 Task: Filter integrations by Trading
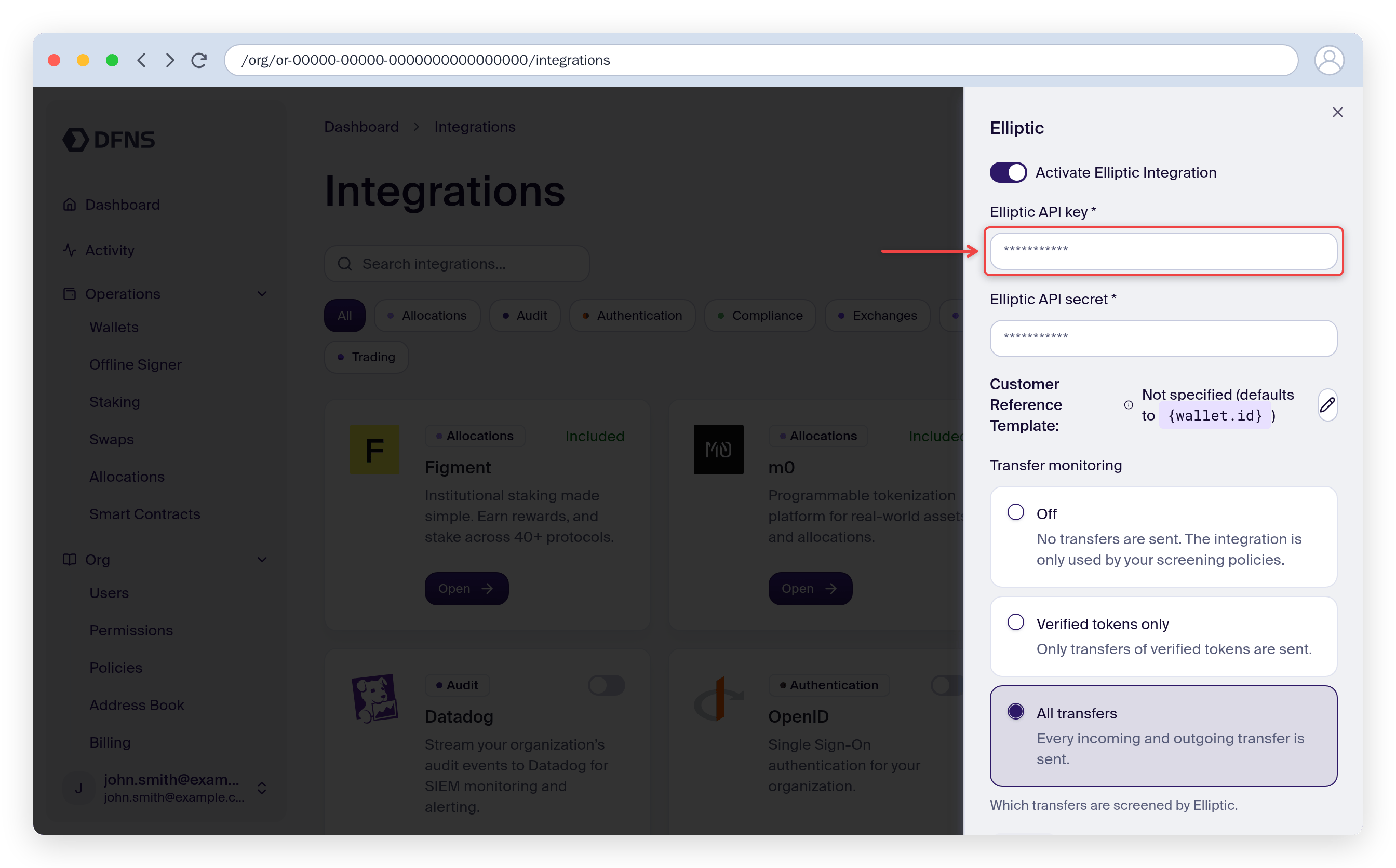point(366,357)
